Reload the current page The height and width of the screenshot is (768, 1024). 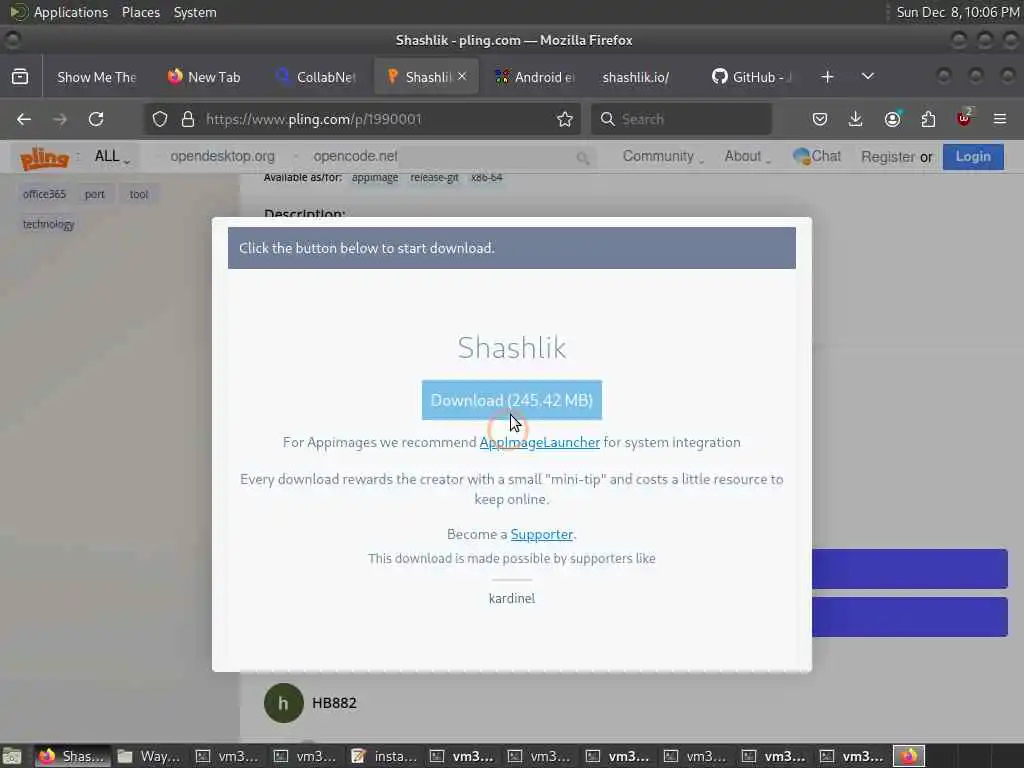pos(96,119)
